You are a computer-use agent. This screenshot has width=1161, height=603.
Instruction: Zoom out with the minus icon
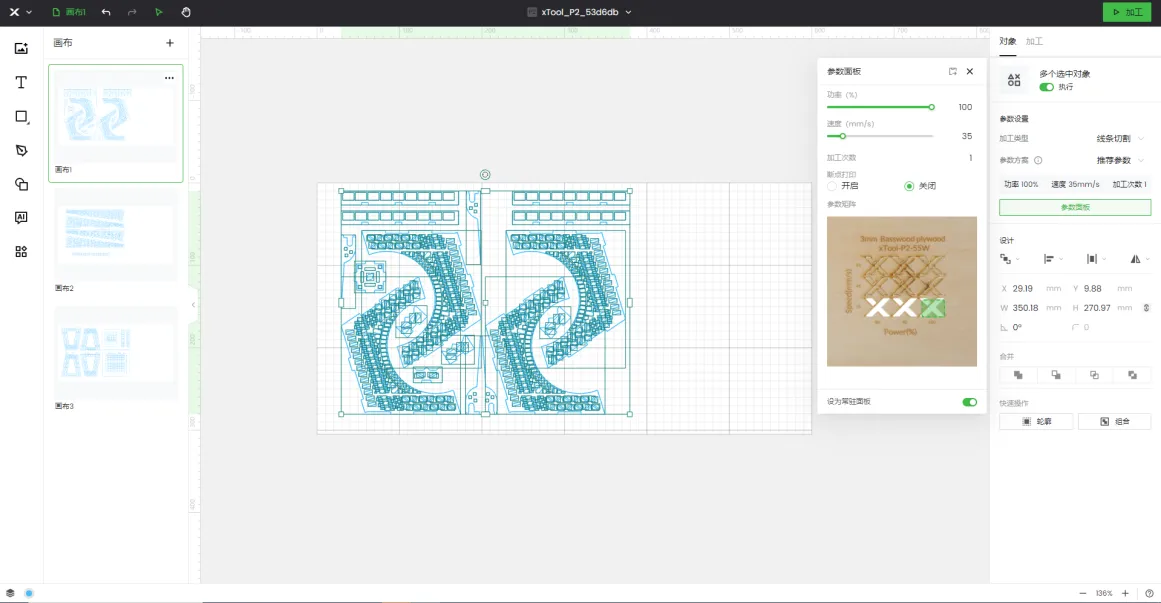click(x=1083, y=593)
